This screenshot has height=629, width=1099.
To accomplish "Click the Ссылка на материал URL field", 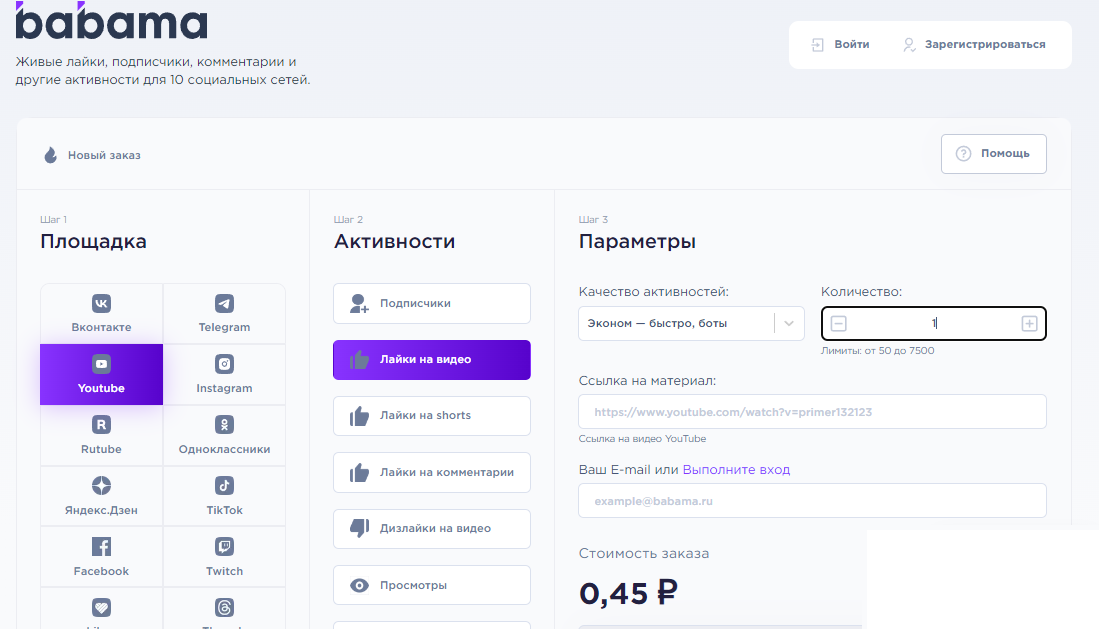I will pos(812,412).
